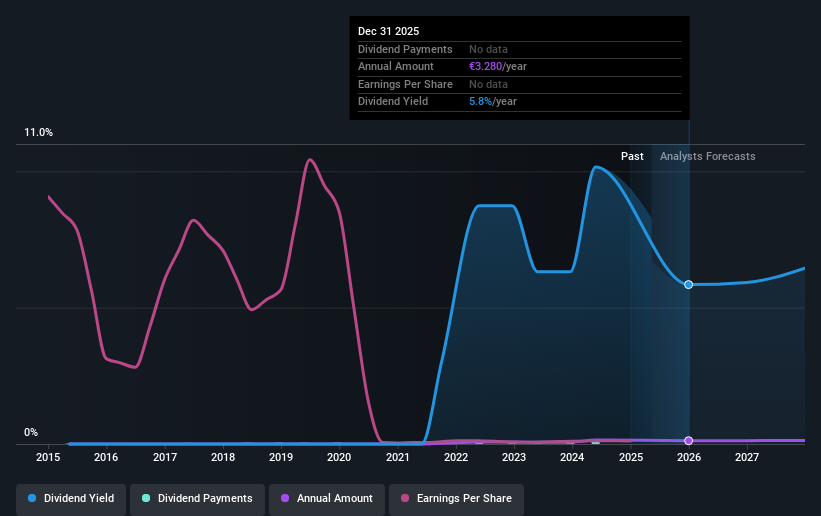Click the 2027 x-axis label
The width and height of the screenshot is (821, 516).
coord(747,457)
